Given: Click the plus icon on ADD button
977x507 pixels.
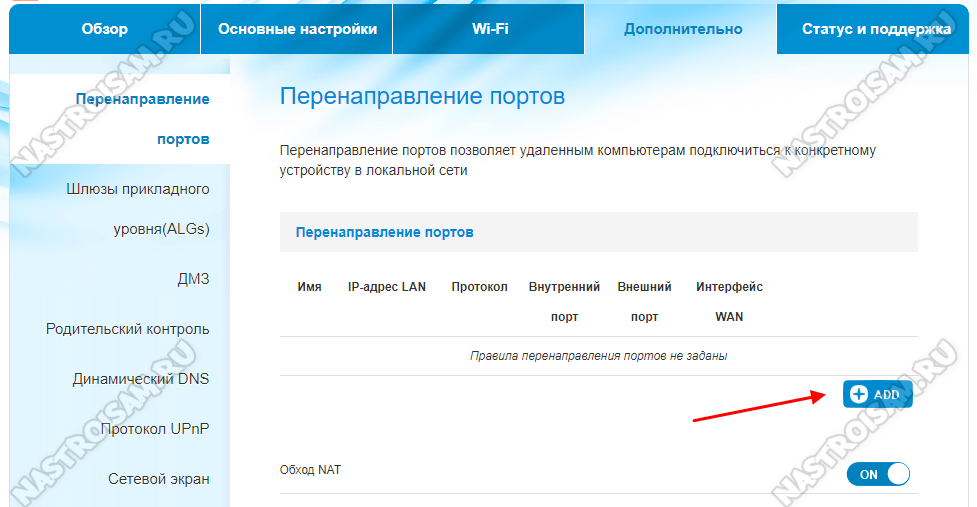Looking at the screenshot, I should 858,395.
